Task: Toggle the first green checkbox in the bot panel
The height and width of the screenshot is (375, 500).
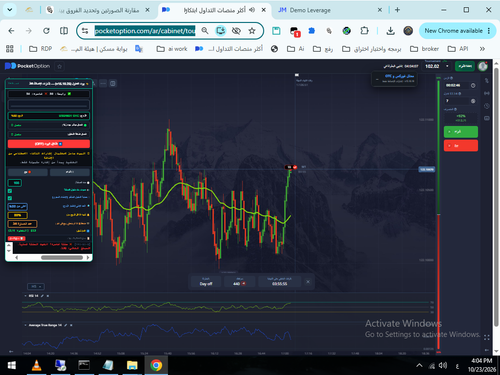Action: (x=10, y=191)
